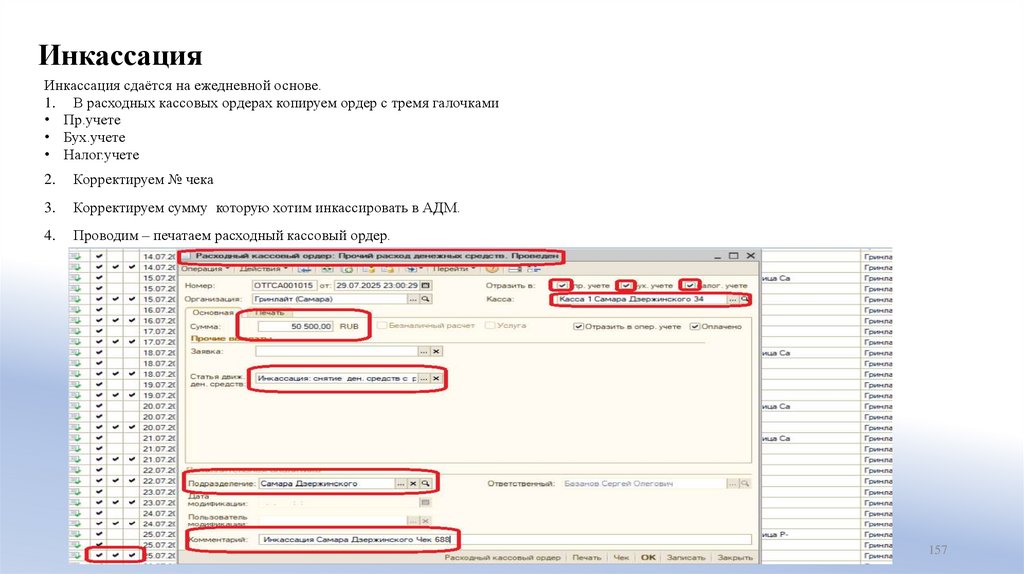Select the Самара Дзержинского подразделение field

coord(327,484)
